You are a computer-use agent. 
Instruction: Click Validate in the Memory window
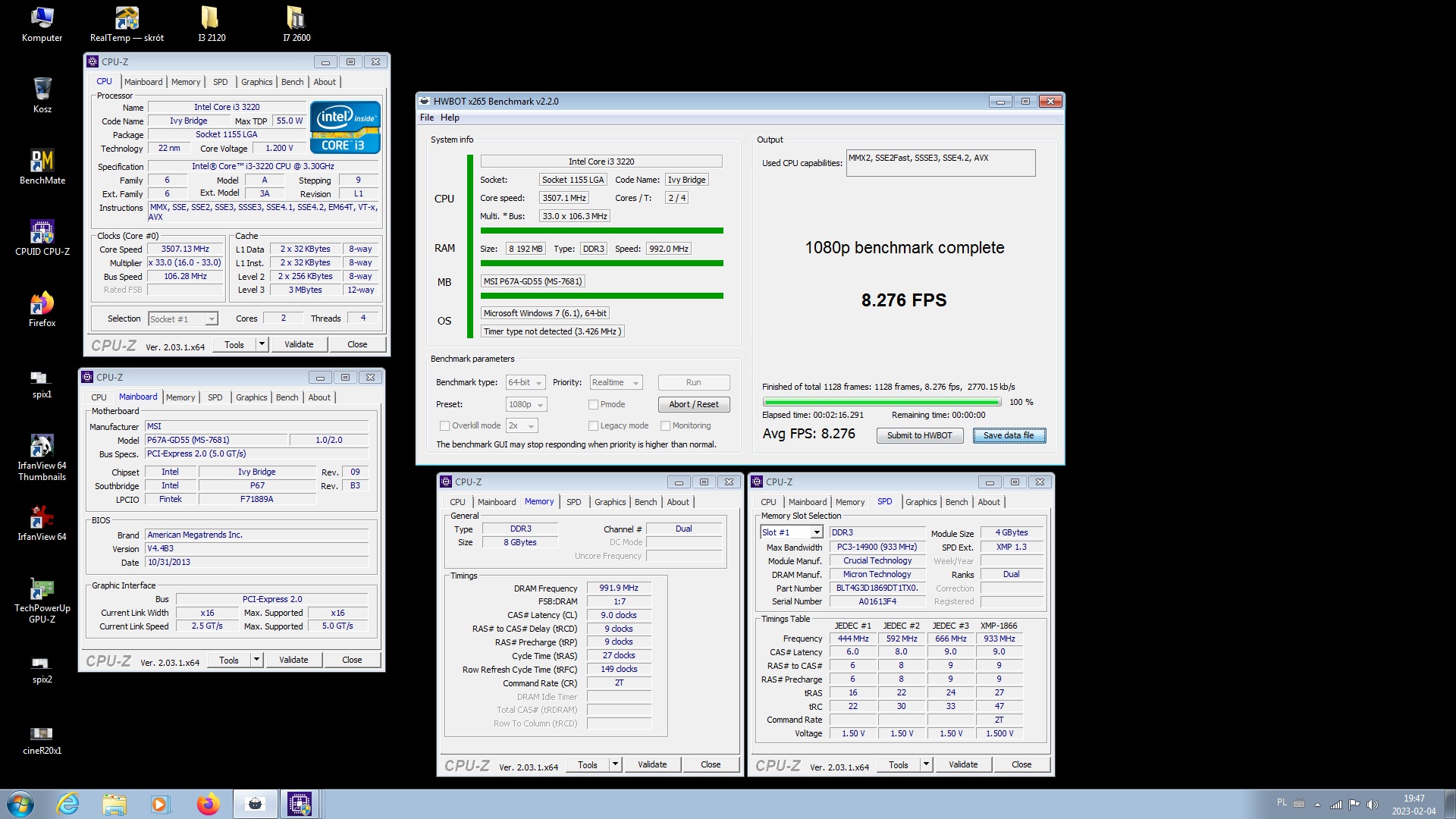pos(652,764)
